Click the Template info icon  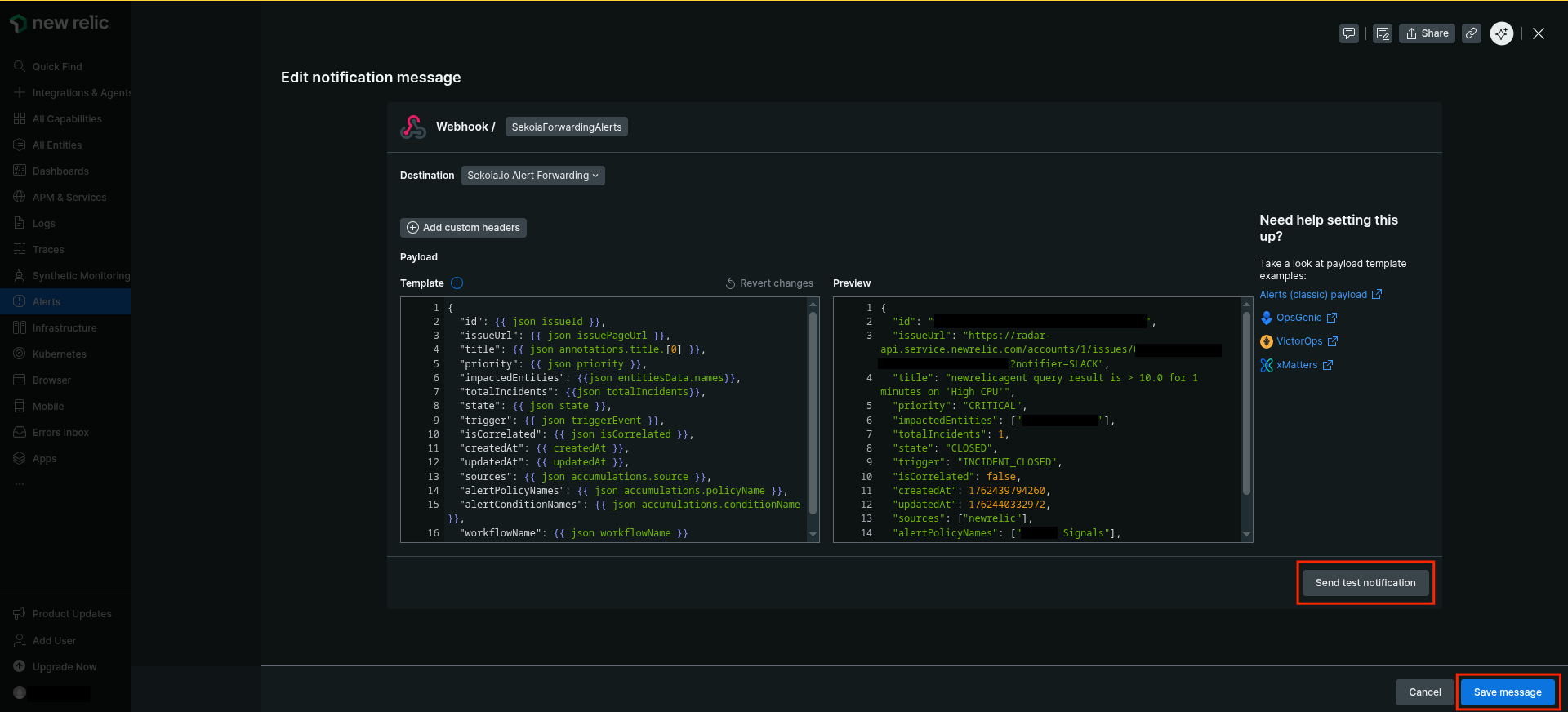click(x=457, y=283)
